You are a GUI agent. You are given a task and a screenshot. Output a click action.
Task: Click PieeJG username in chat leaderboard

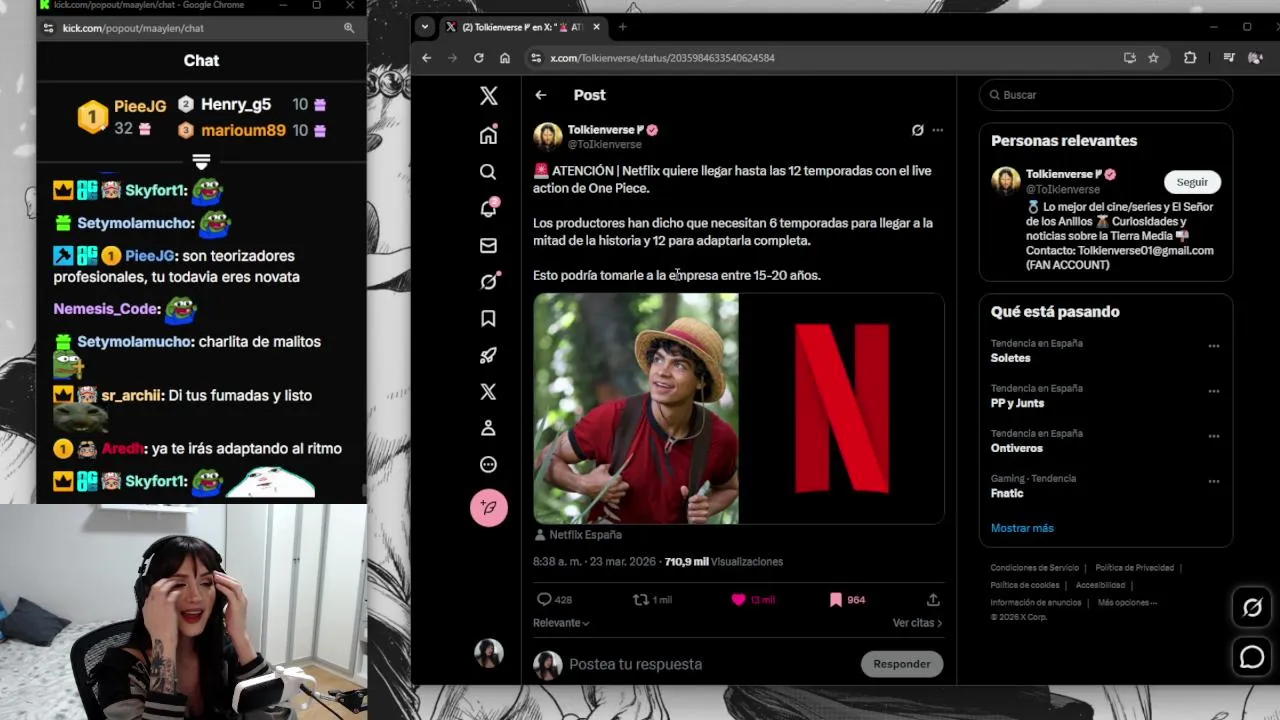140,106
